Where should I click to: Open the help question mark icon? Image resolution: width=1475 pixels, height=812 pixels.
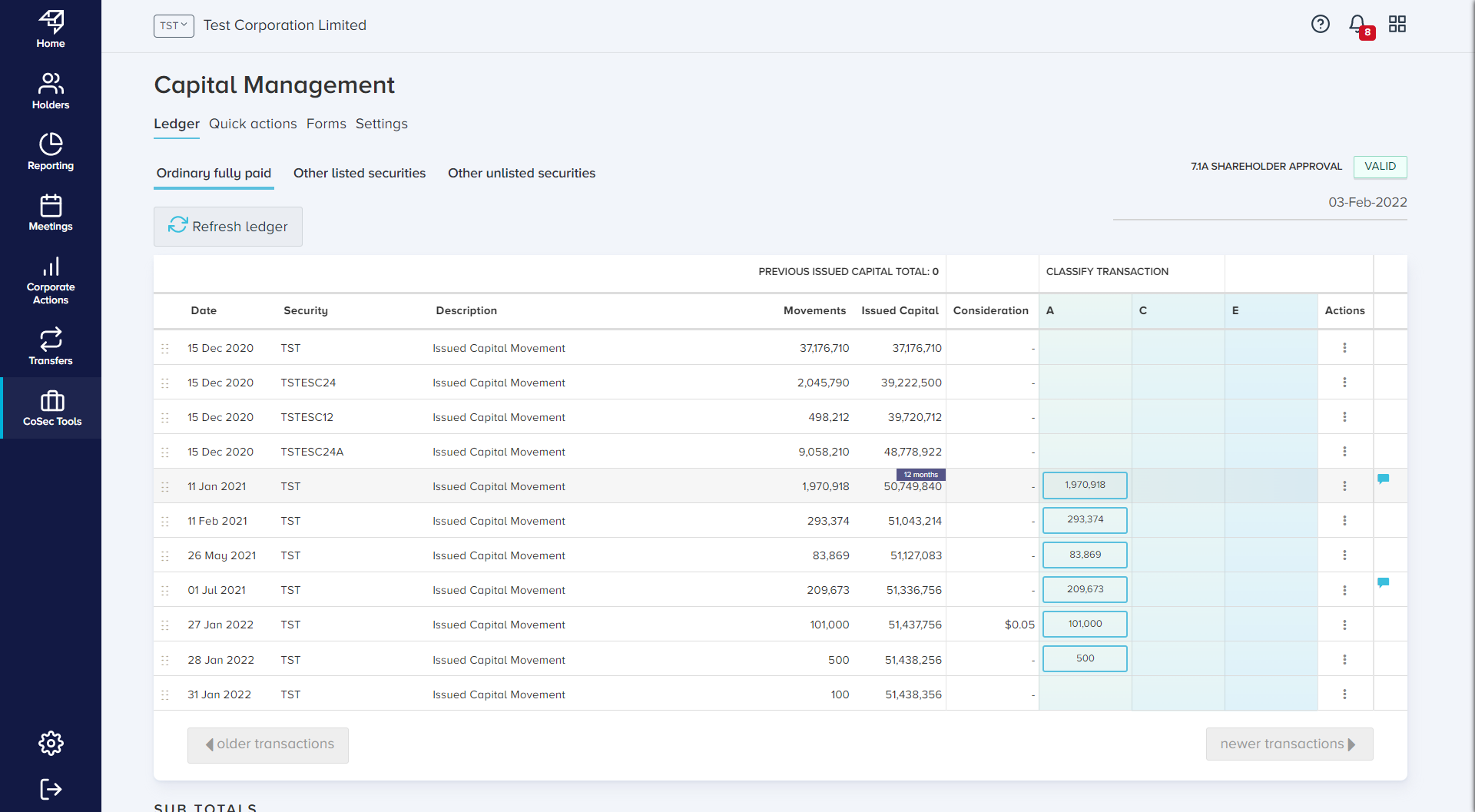click(x=1321, y=24)
